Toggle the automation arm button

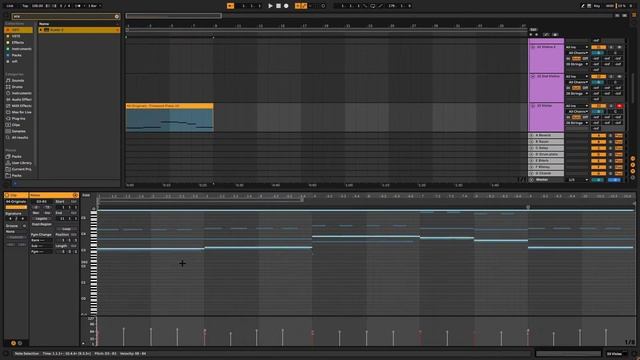[x=304, y=6]
